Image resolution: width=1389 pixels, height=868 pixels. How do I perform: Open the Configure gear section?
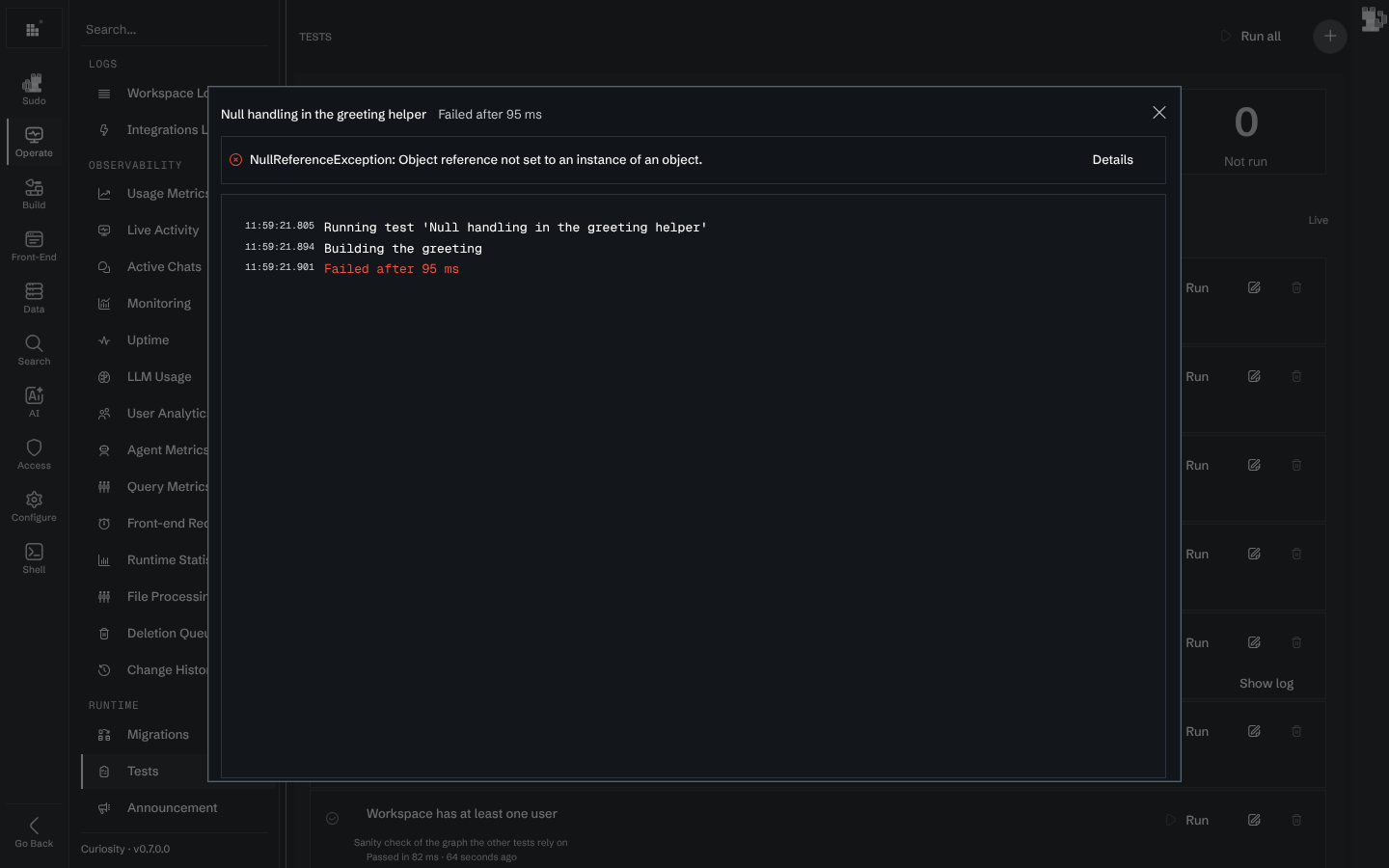(x=34, y=505)
